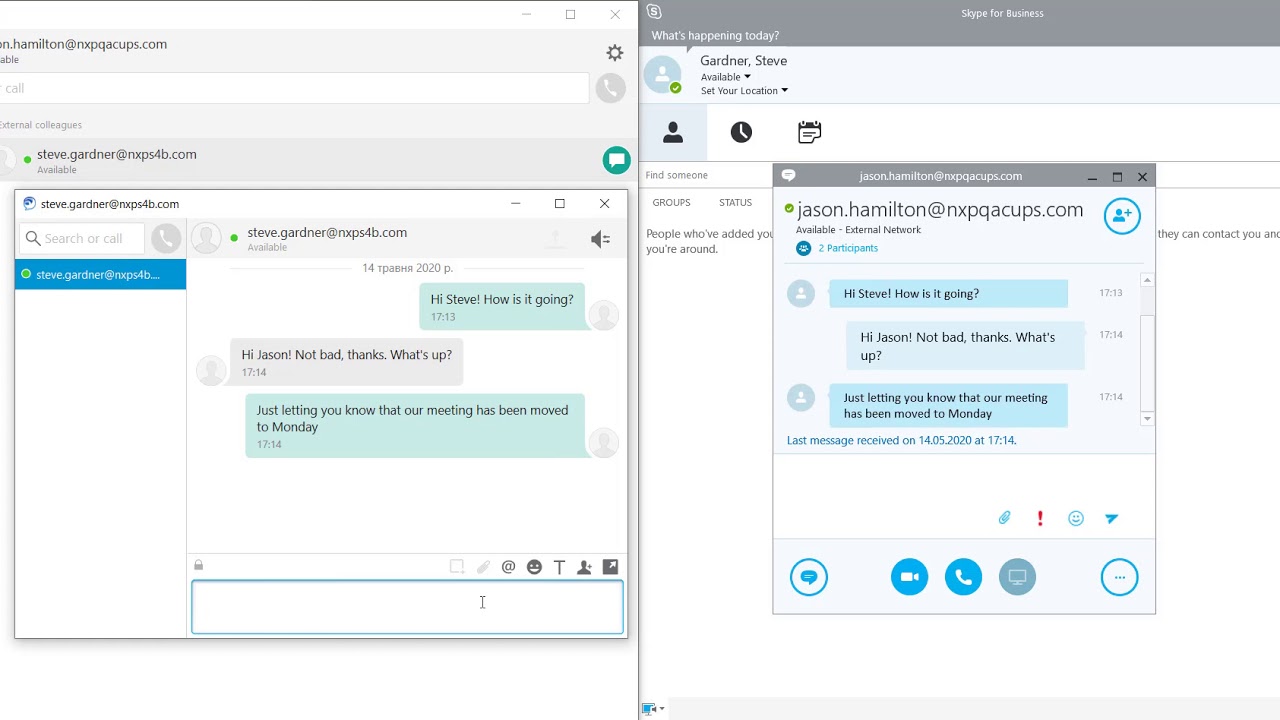The height and width of the screenshot is (720, 1280).
Task: Click the Find someone search field
Action: coord(707,175)
